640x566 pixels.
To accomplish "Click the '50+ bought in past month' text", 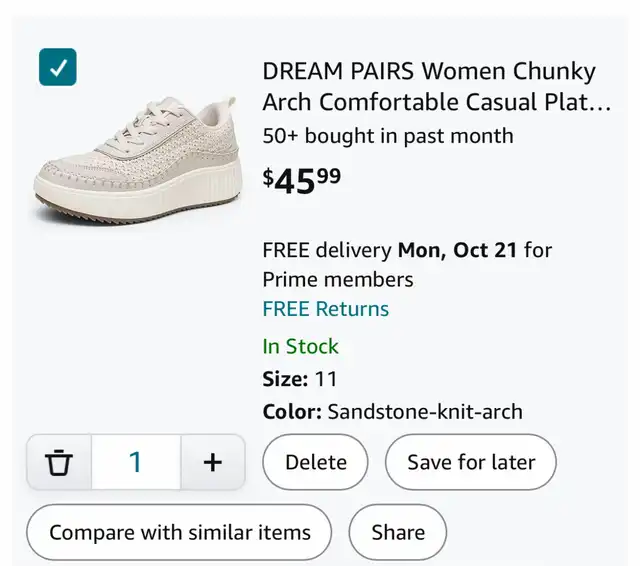I will click(387, 136).
